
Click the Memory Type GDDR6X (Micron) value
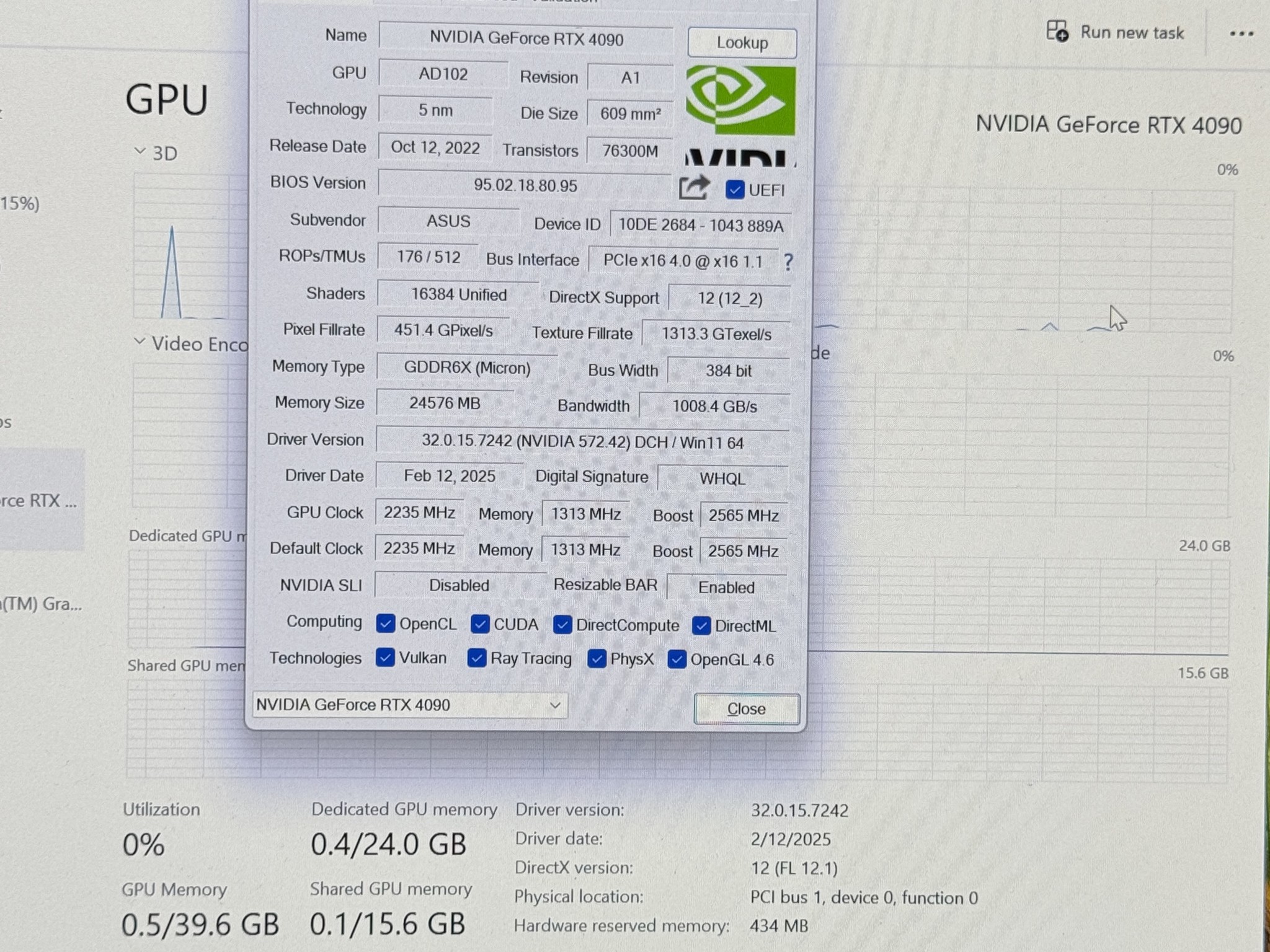(x=467, y=368)
